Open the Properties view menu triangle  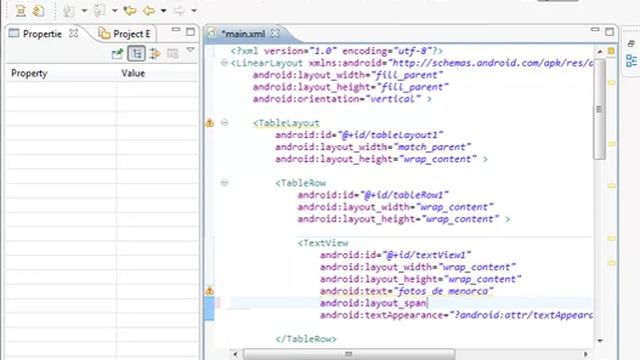pos(190,50)
